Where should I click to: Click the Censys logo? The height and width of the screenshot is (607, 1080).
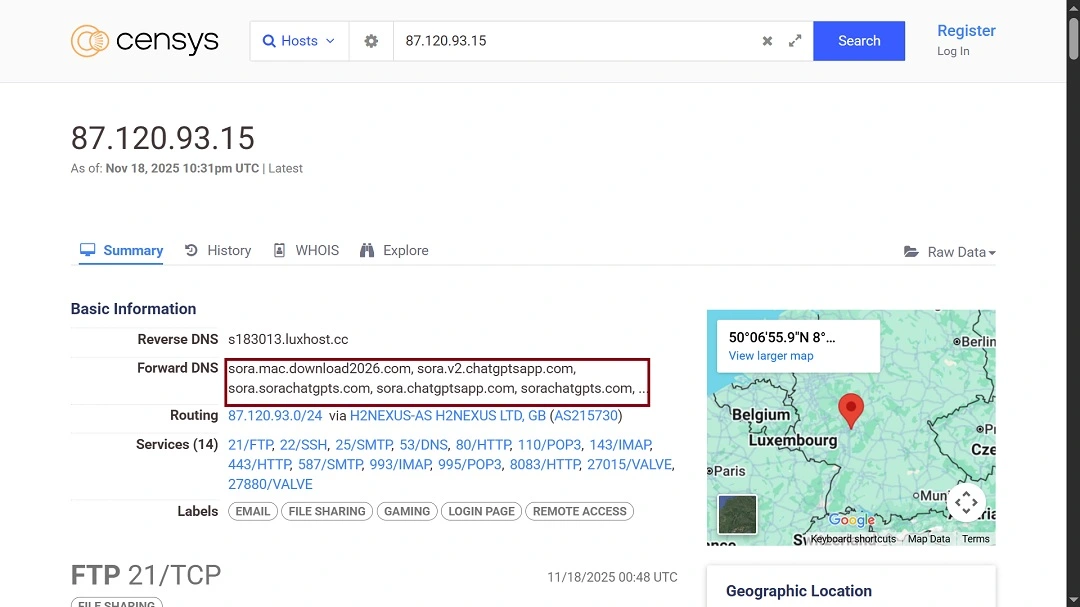pyautogui.click(x=144, y=40)
